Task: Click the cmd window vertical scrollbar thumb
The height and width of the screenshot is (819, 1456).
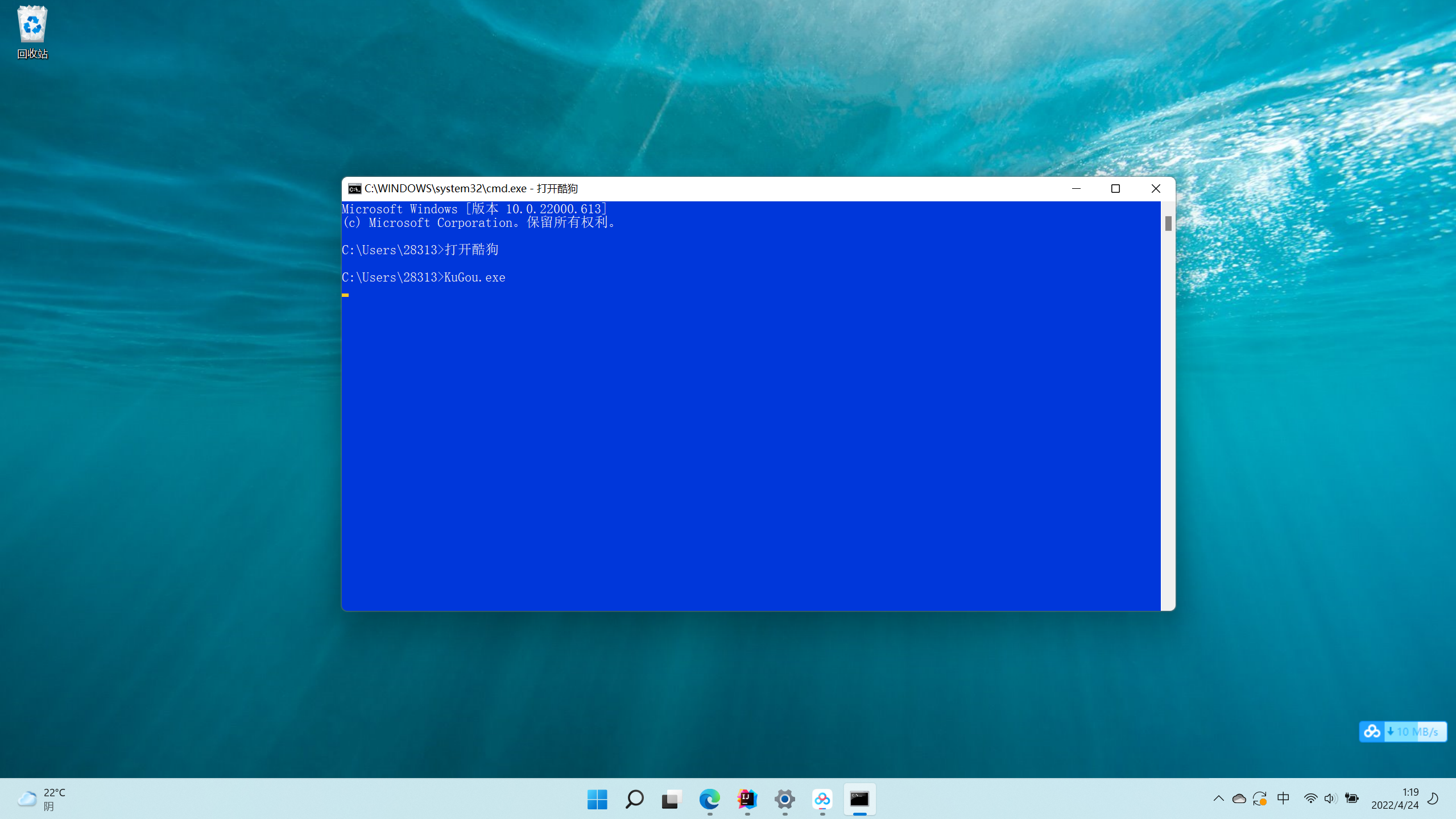Action: 1168,224
